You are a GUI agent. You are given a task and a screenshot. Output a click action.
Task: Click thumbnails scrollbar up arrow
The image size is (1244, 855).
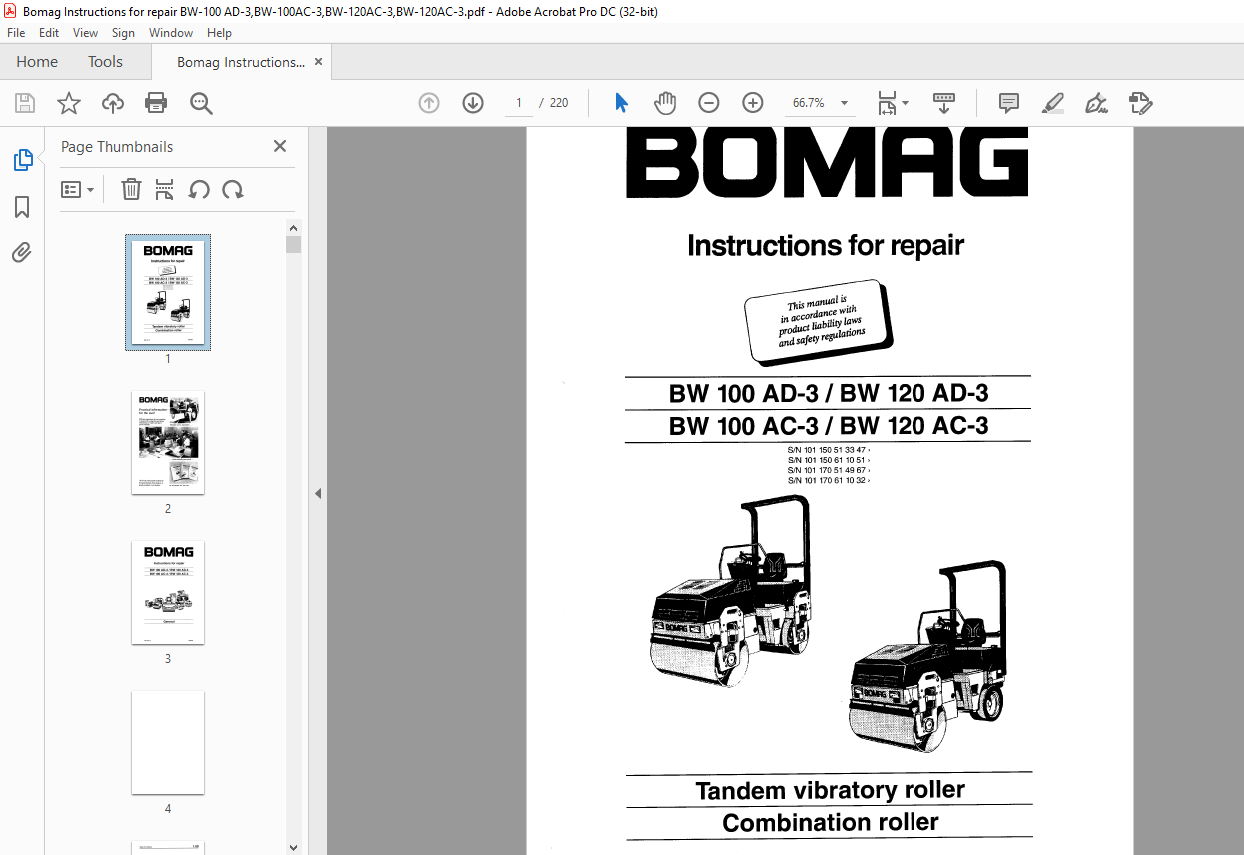tap(293, 227)
